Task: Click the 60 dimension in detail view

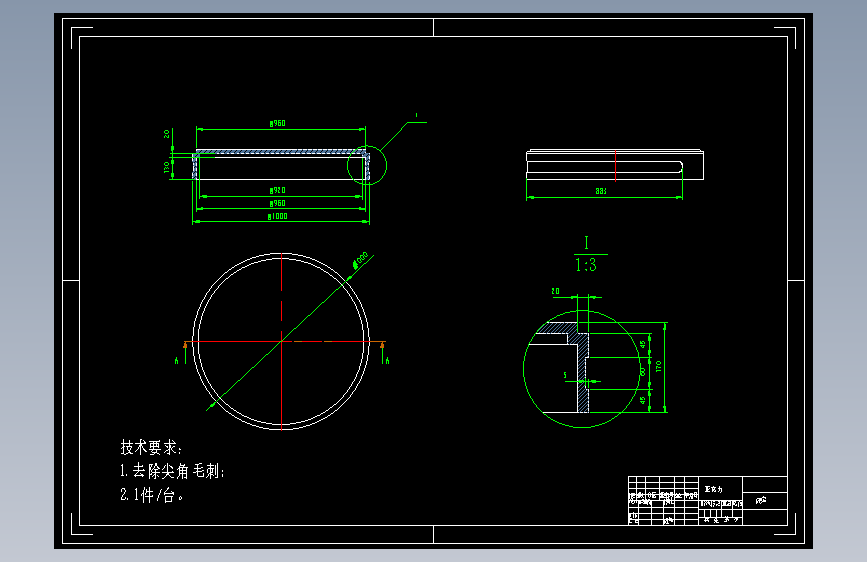Action: [x=643, y=371]
